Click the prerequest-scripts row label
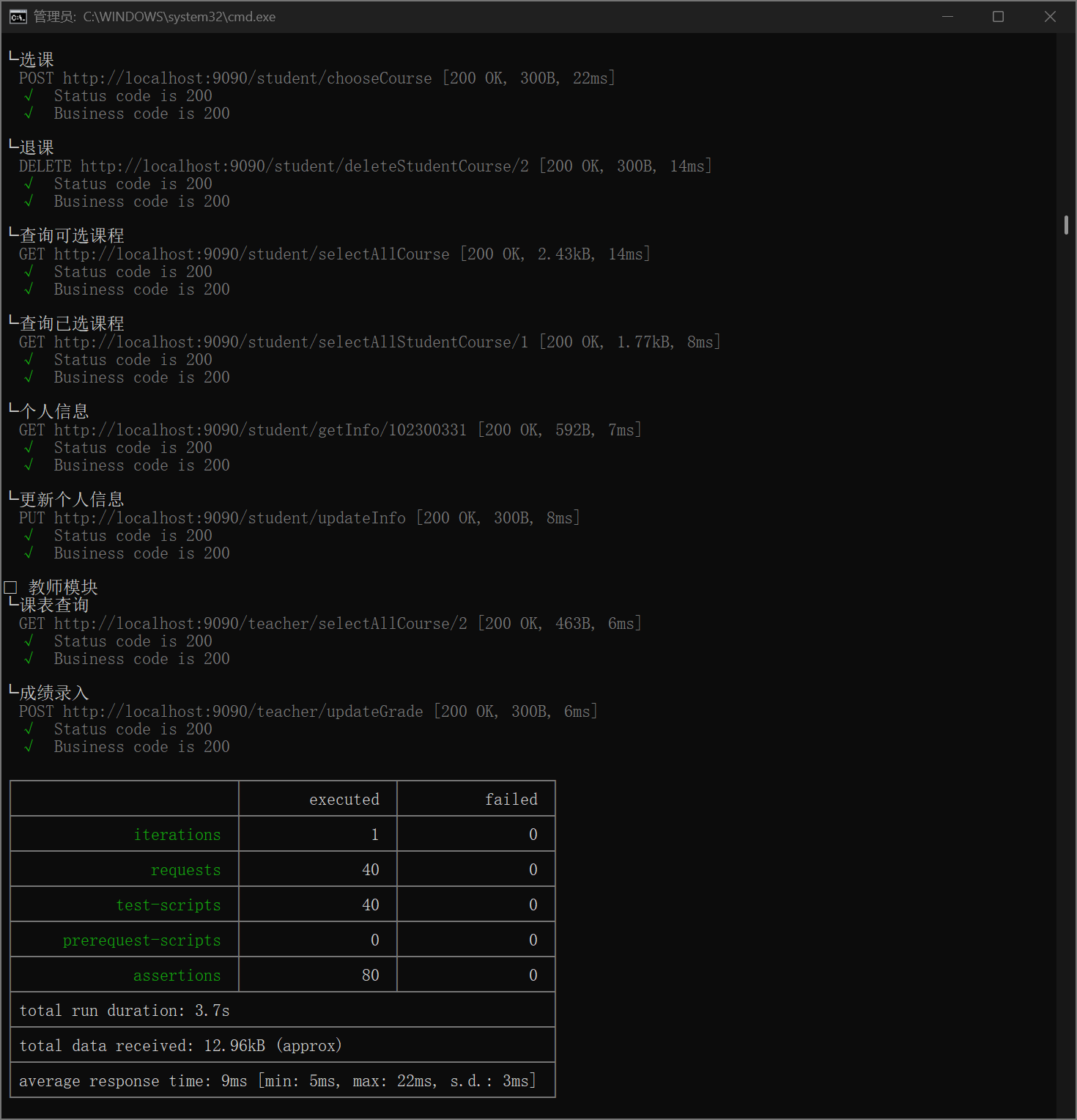The height and width of the screenshot is (1120, 1077). (142, 940)
